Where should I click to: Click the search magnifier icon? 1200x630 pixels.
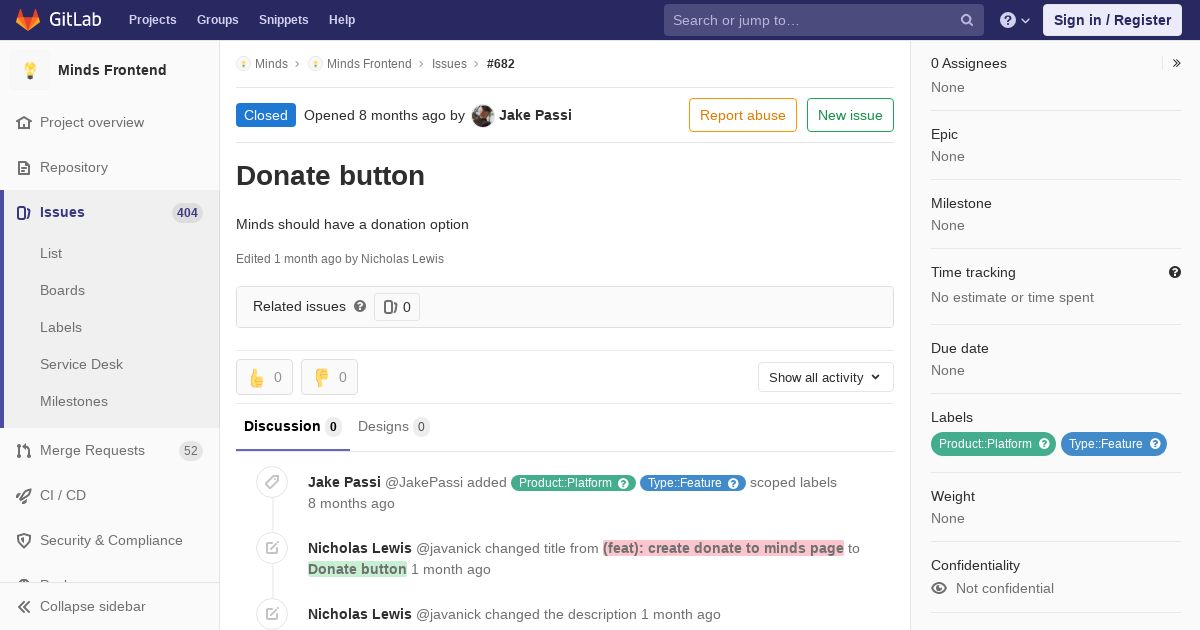coord(967,20)
